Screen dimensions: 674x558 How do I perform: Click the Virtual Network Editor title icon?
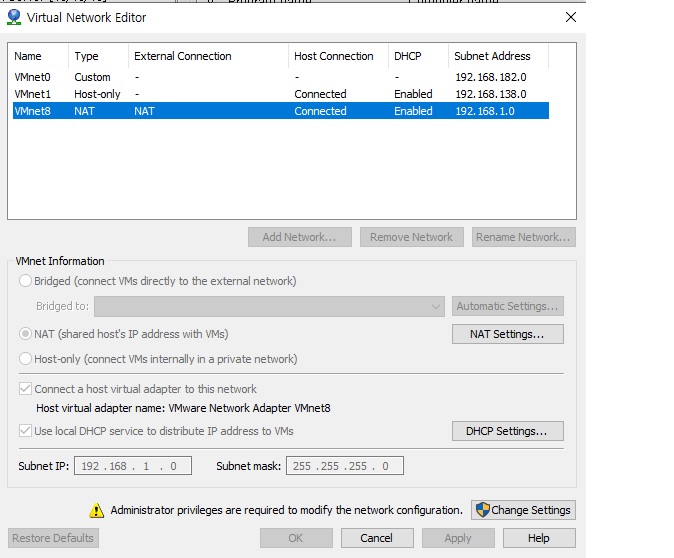tap(14, 17)
